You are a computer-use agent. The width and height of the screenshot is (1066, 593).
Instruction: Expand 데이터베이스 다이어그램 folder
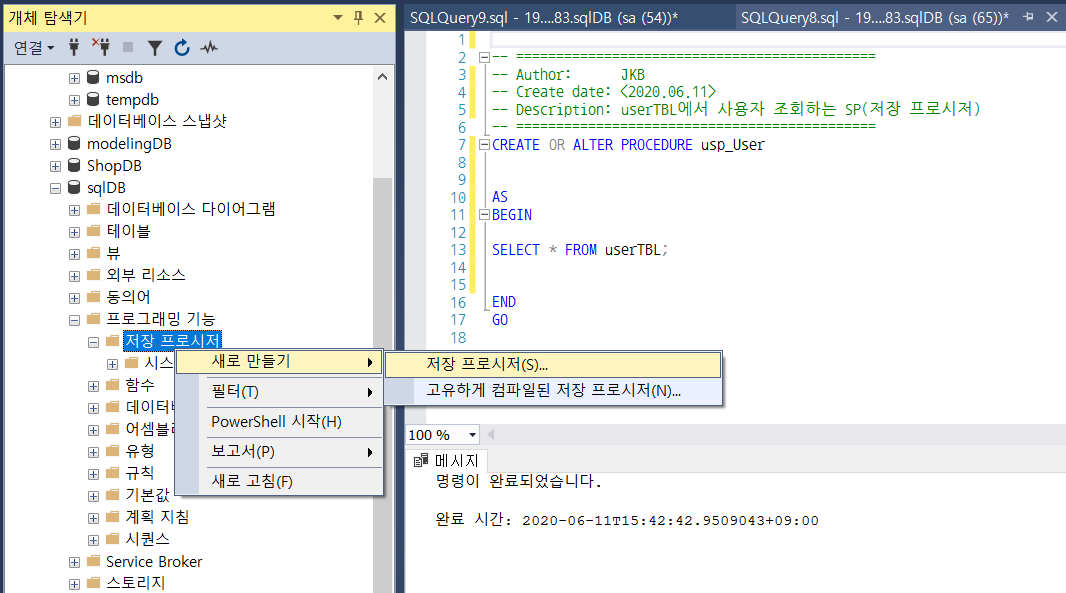[x=74, y=210]
